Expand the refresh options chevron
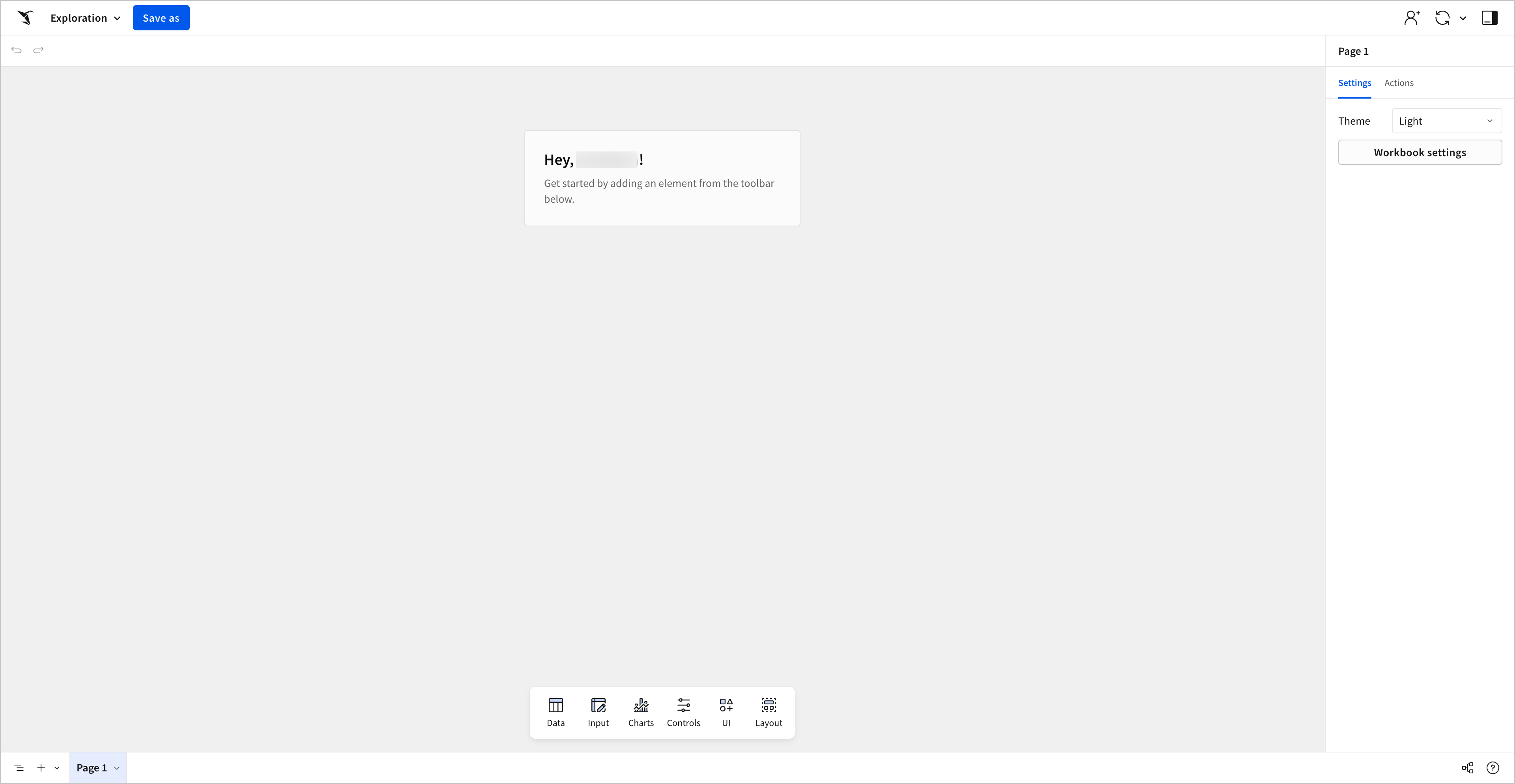The image size is (1515, 784). coord(1463,18)
